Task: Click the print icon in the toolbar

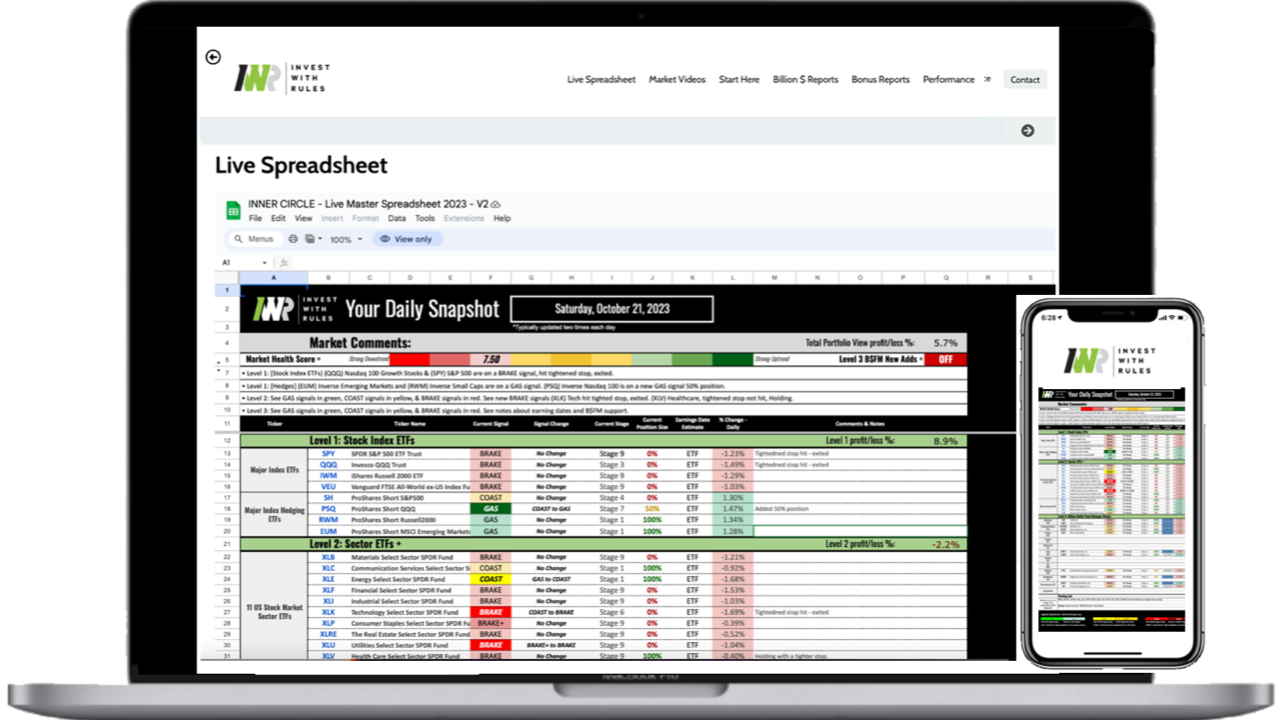Action: click(293, 239)
